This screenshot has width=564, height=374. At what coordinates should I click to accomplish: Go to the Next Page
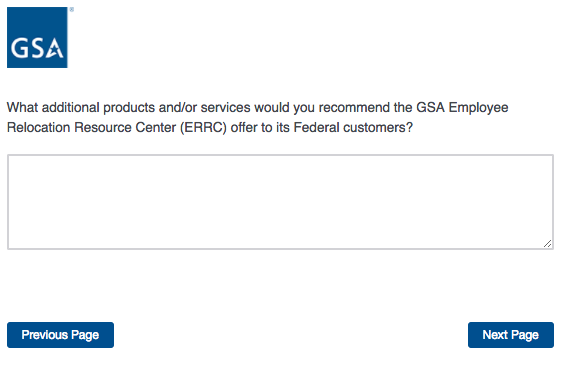click(x=511, y=335)
